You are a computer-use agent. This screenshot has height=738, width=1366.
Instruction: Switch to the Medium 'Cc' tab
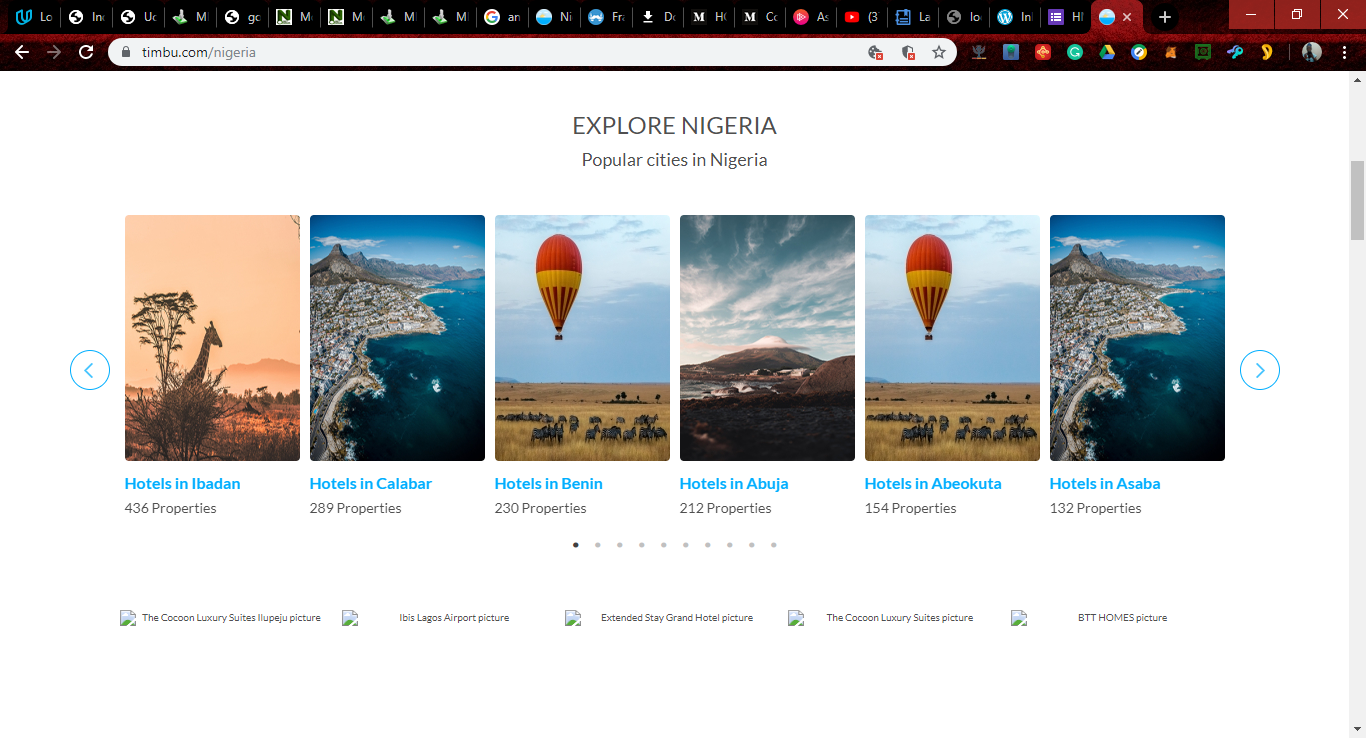[762, 17]
